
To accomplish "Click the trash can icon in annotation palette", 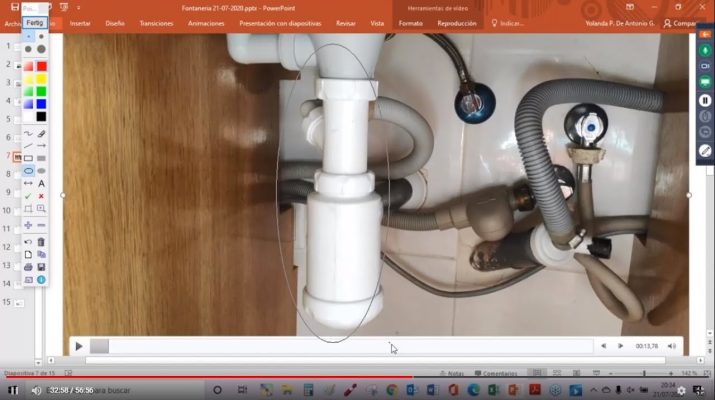I will point(41,242).
